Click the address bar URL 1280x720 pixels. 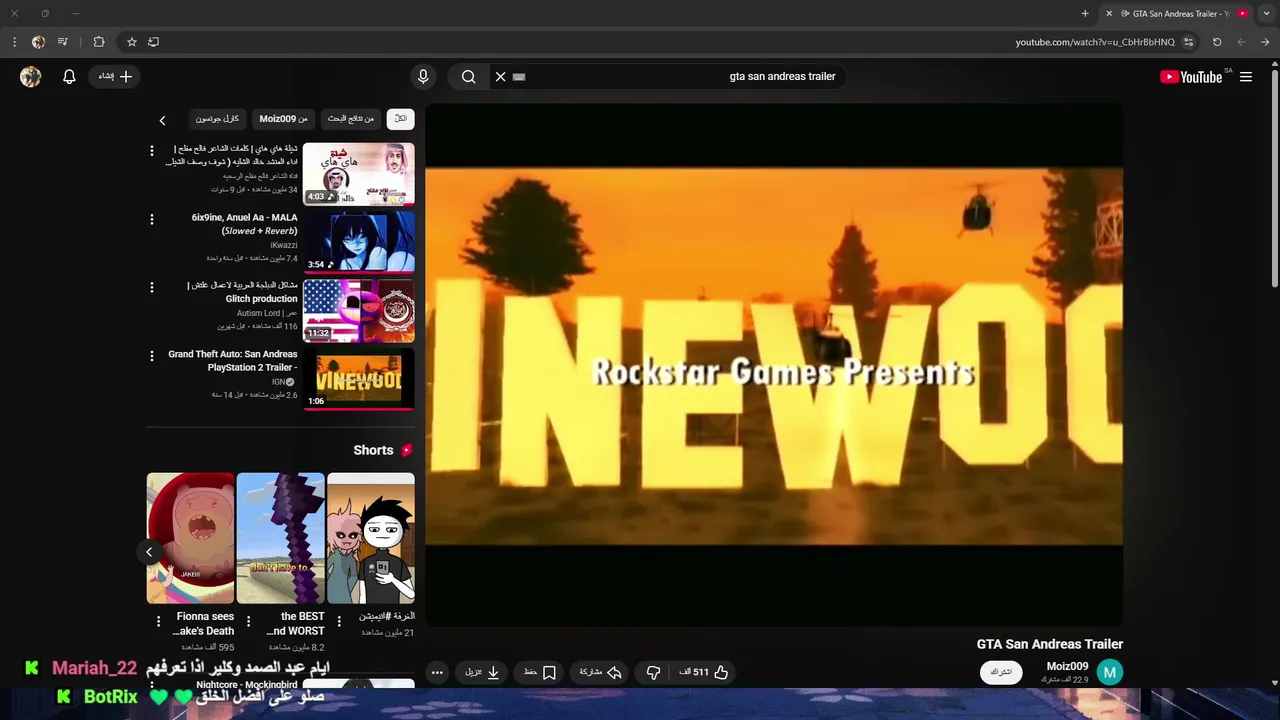pyautogui.click(x=1095, y=42)
